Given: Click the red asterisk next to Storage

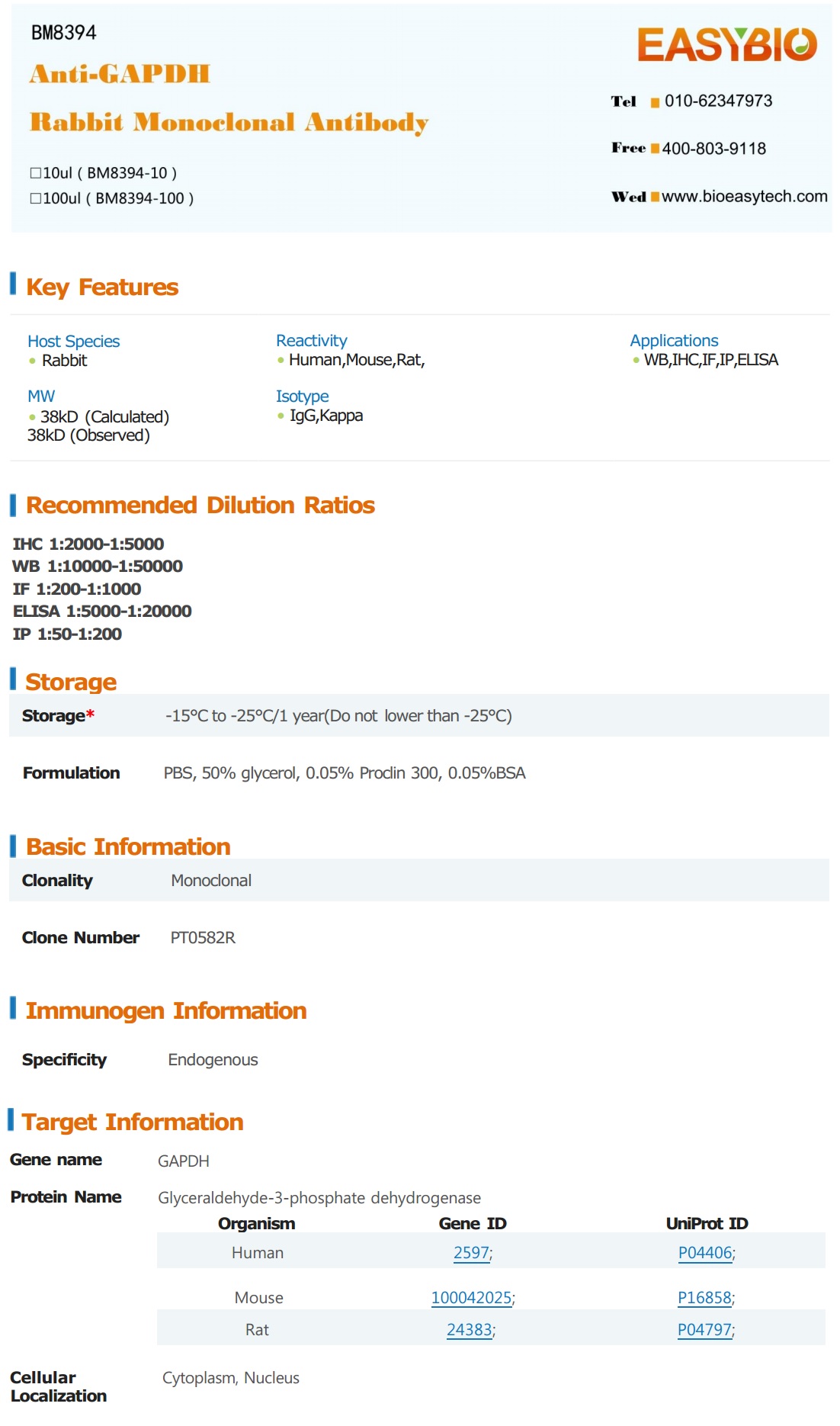Looking at the screenshot, I should click(x=90, y=715).
